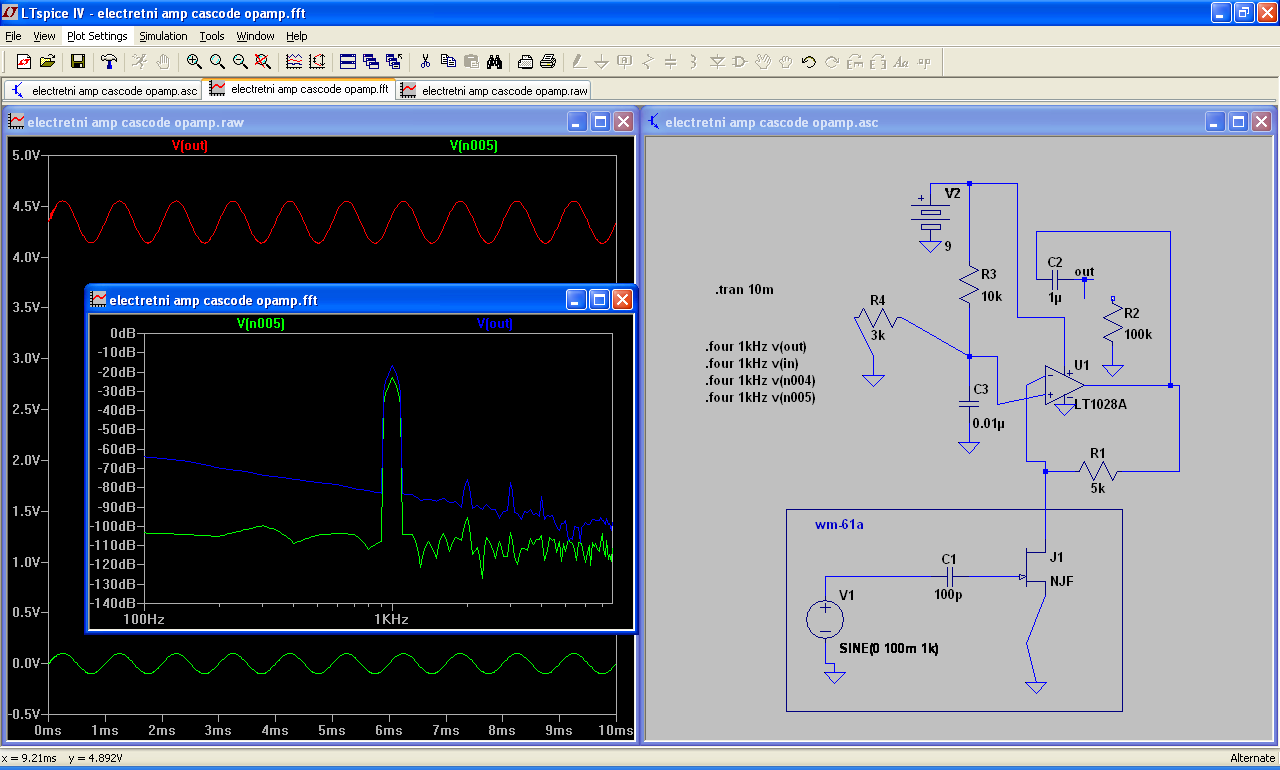This screenshot has width=1280, height=770.
Task: Click the Cut scissors icon
Action: pos(425,61)
